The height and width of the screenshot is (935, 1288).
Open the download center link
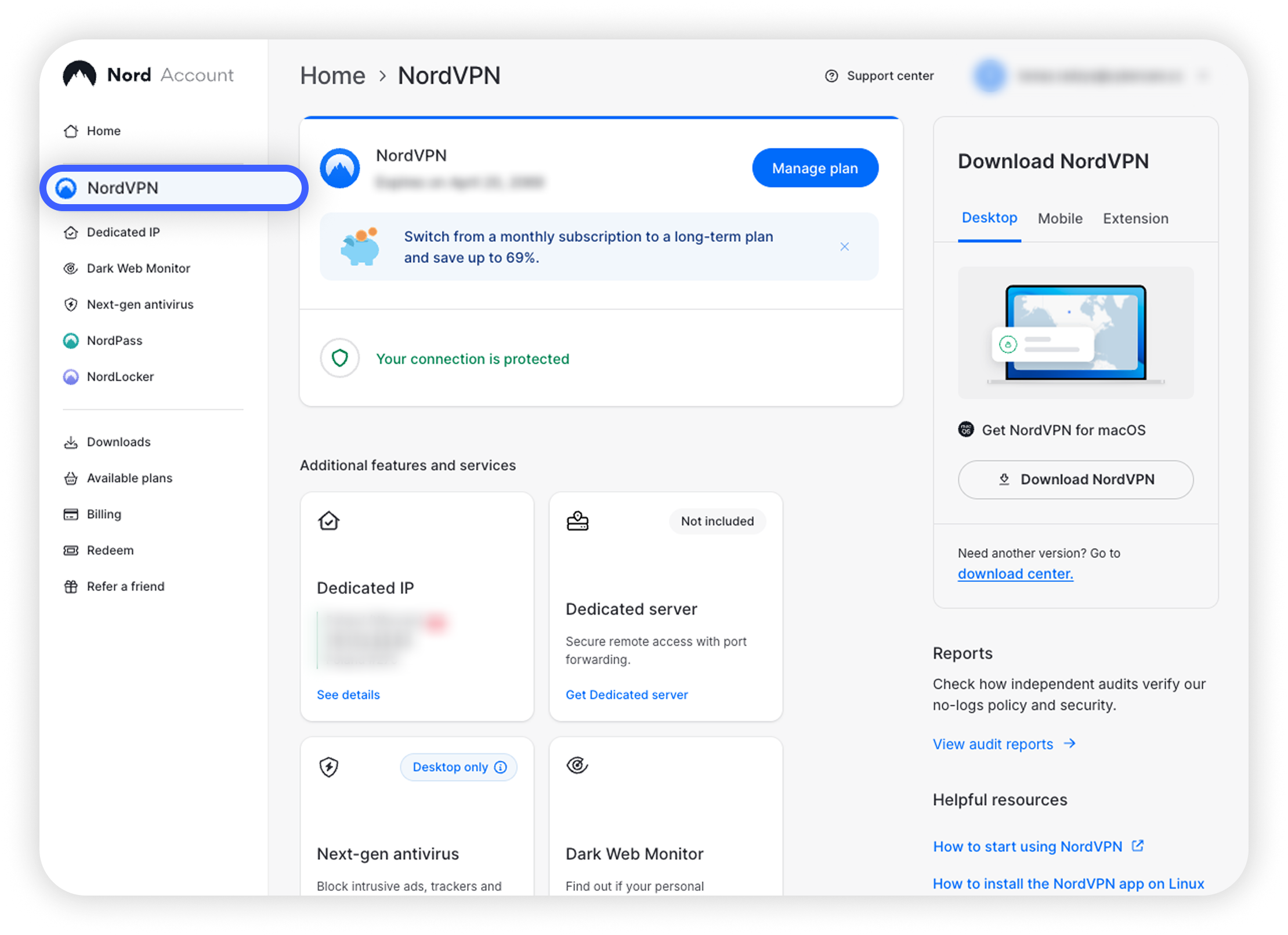pos(1015,574)
